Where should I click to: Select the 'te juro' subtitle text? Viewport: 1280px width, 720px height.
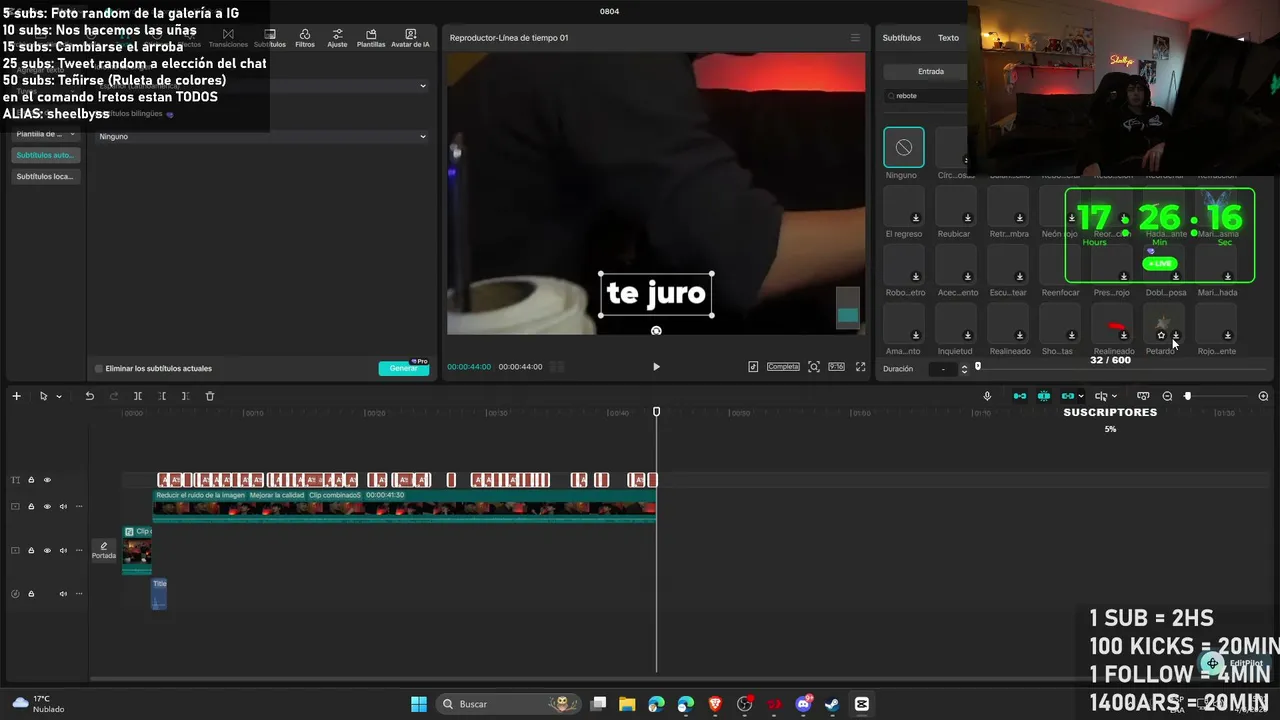pyautogui.click(x=656, y=294)
